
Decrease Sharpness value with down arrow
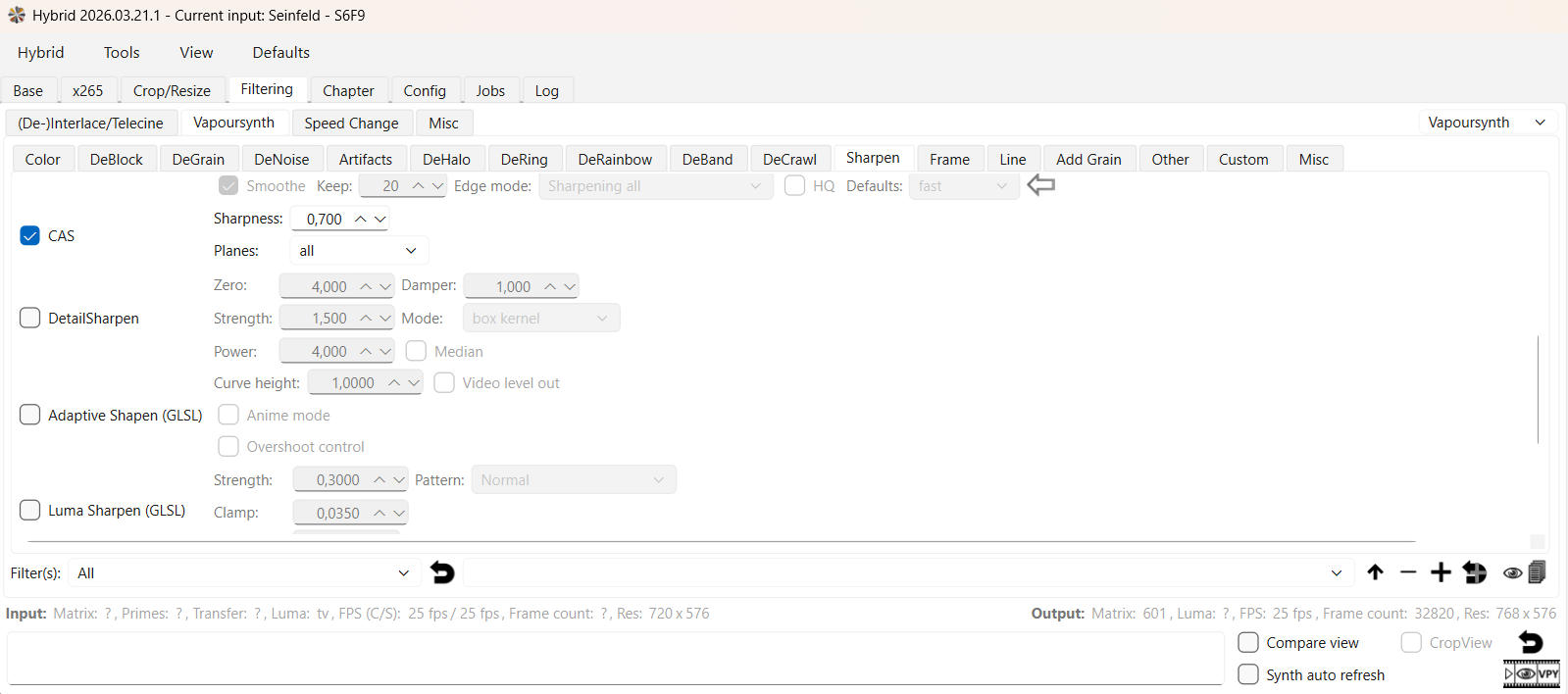[x=379, y=219]
